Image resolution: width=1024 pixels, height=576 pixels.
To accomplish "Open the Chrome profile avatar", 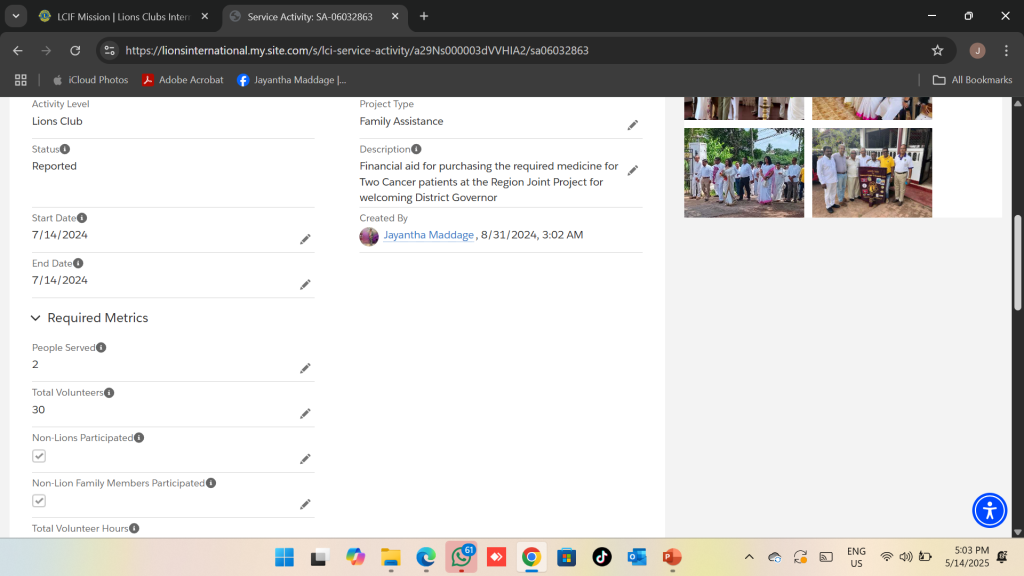I will pos(977,50).
